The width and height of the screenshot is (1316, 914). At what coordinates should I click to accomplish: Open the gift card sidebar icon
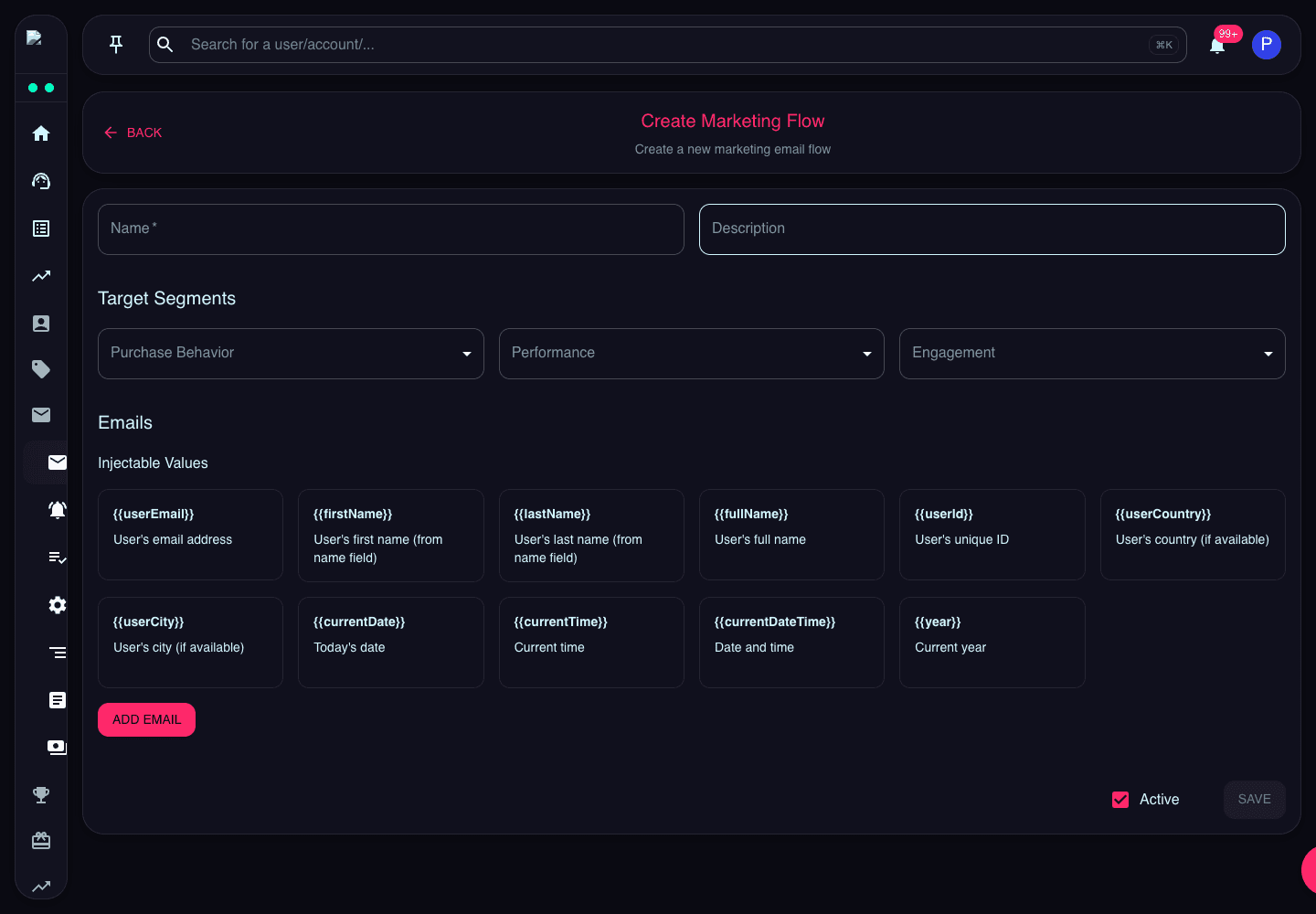pos(41,841)
